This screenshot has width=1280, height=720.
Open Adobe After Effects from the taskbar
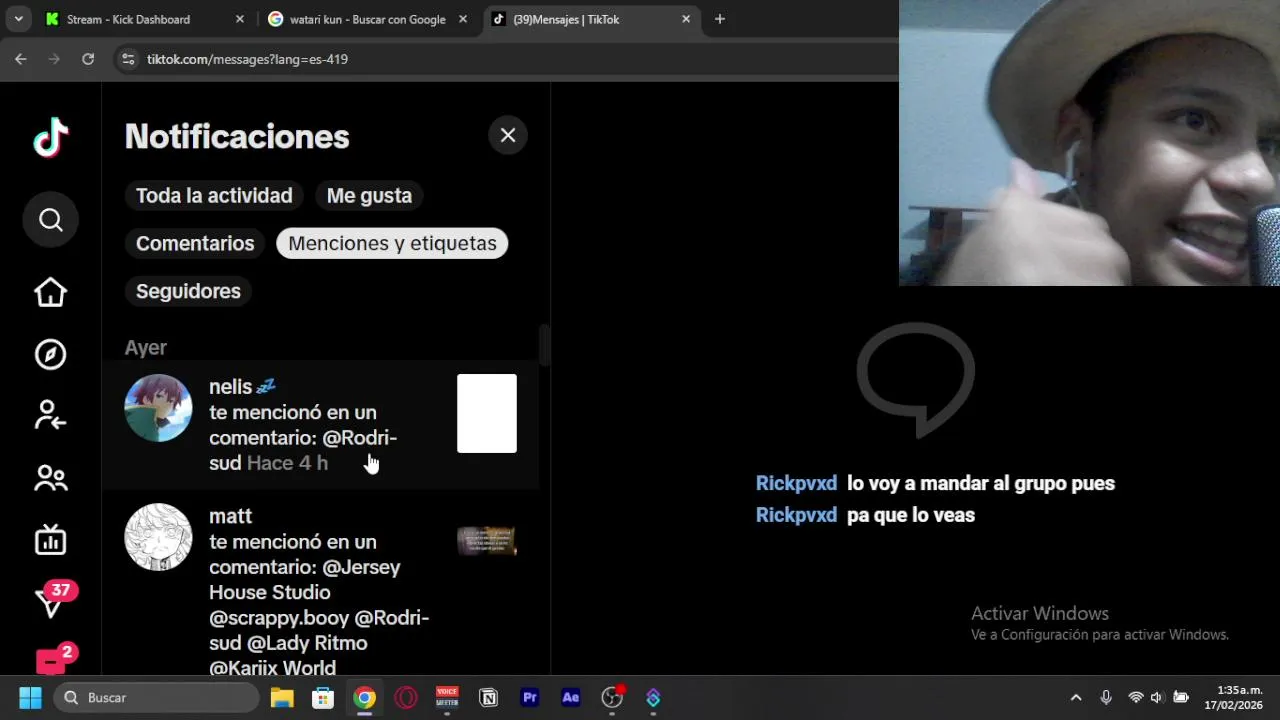[571, 698]
